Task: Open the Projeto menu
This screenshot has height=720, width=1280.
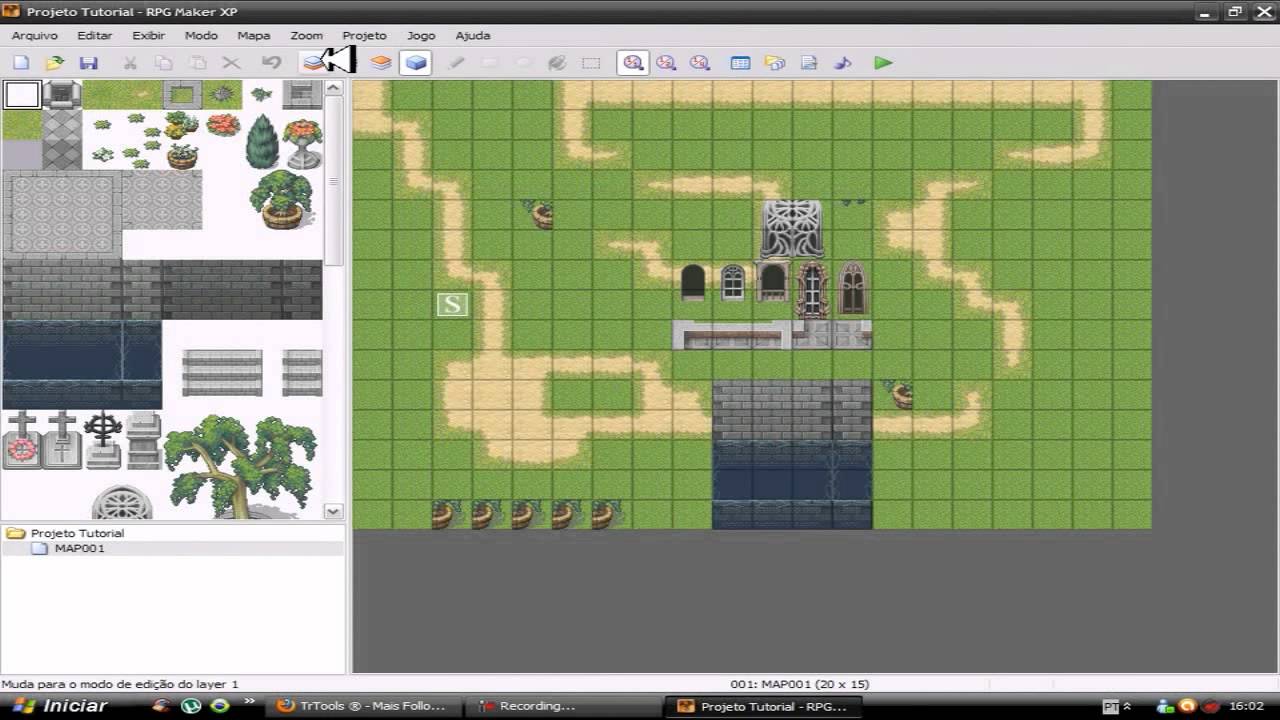Action: pyautogui.click(x=364, y=35)
